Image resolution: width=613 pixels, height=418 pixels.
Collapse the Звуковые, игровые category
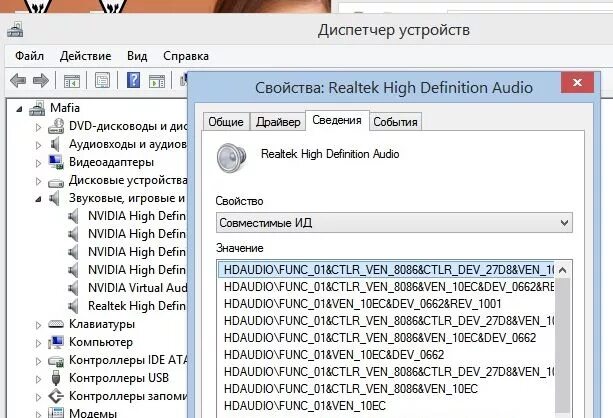[38, 199]
